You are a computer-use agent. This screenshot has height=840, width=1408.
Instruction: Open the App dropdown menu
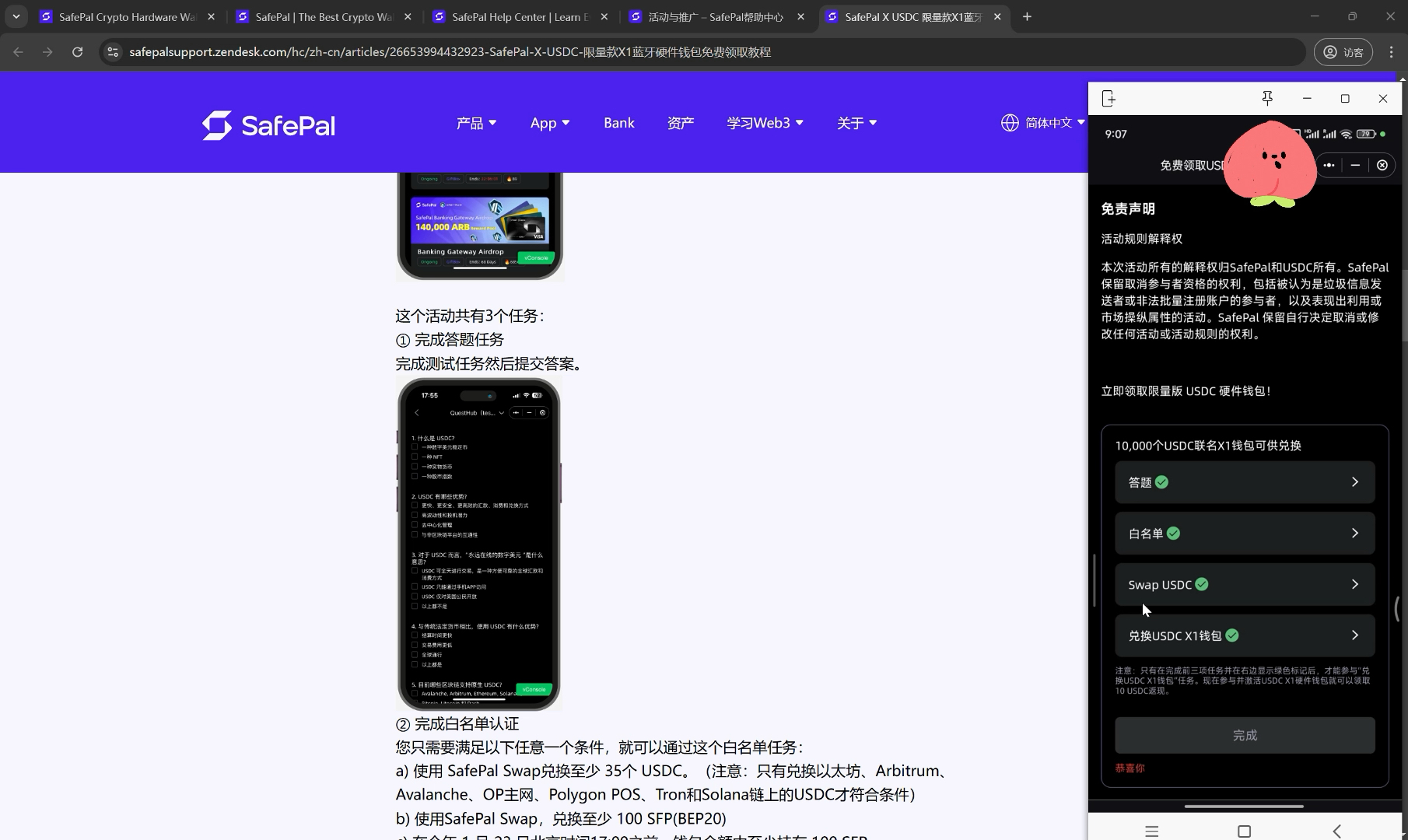[550, 123]
